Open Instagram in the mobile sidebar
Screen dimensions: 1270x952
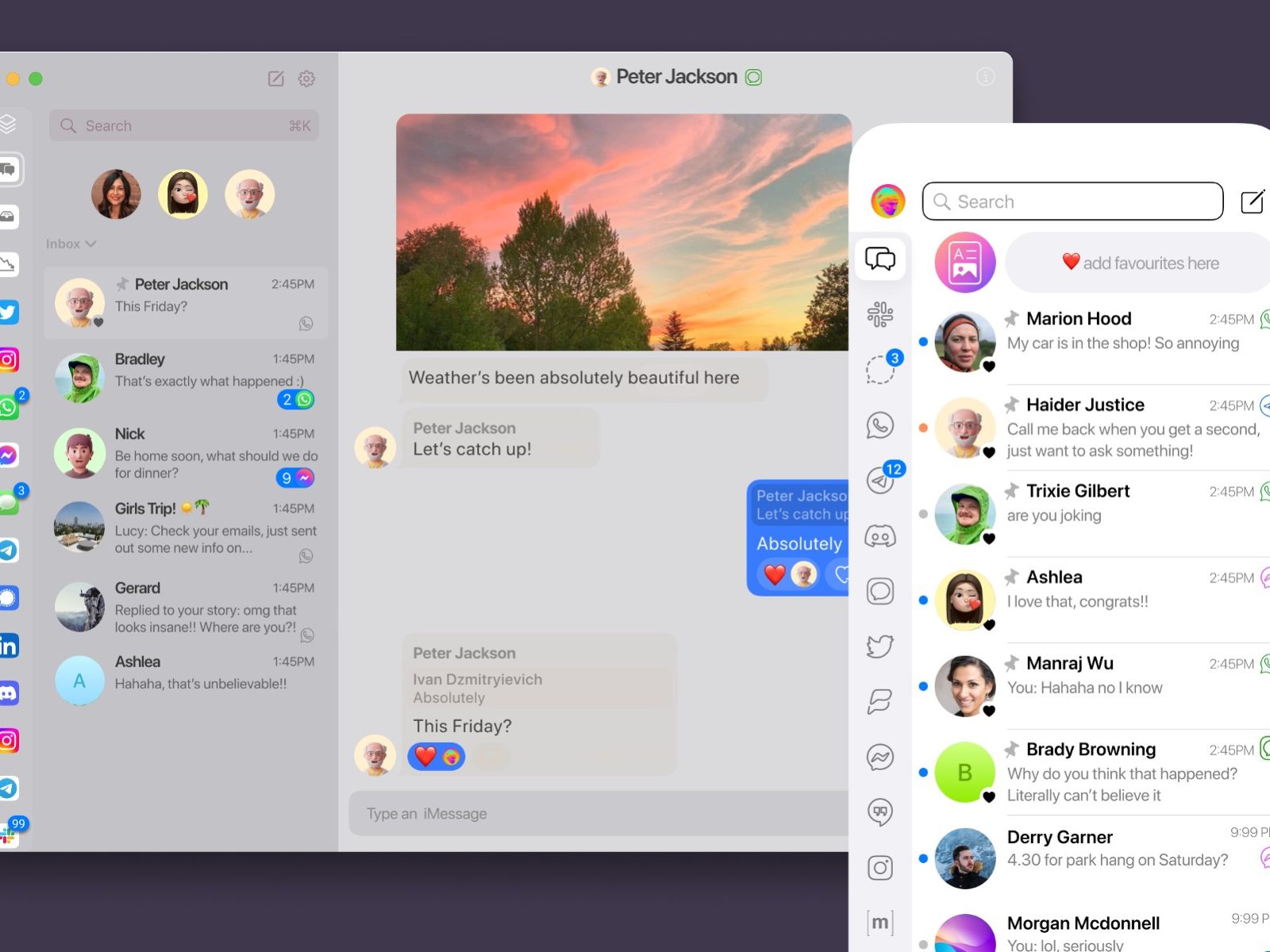tap(879, 867)
